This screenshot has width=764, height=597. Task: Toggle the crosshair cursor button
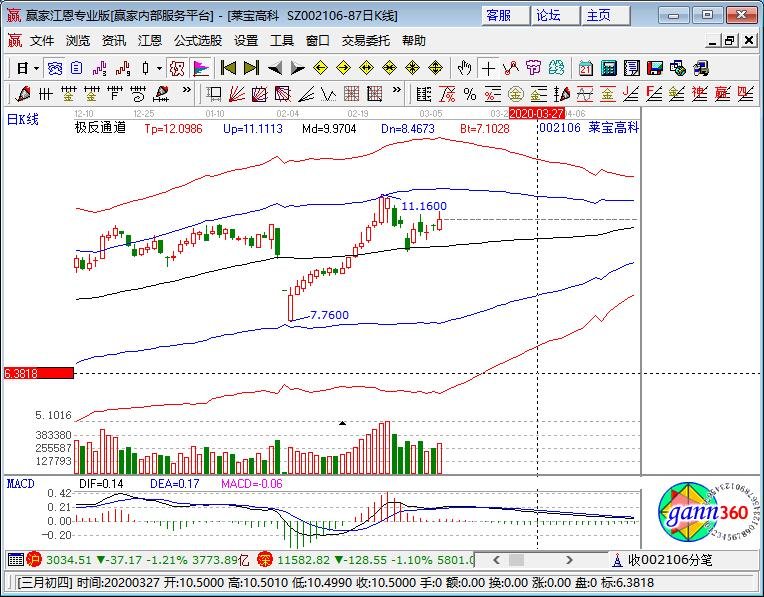(x=488, y=68)
